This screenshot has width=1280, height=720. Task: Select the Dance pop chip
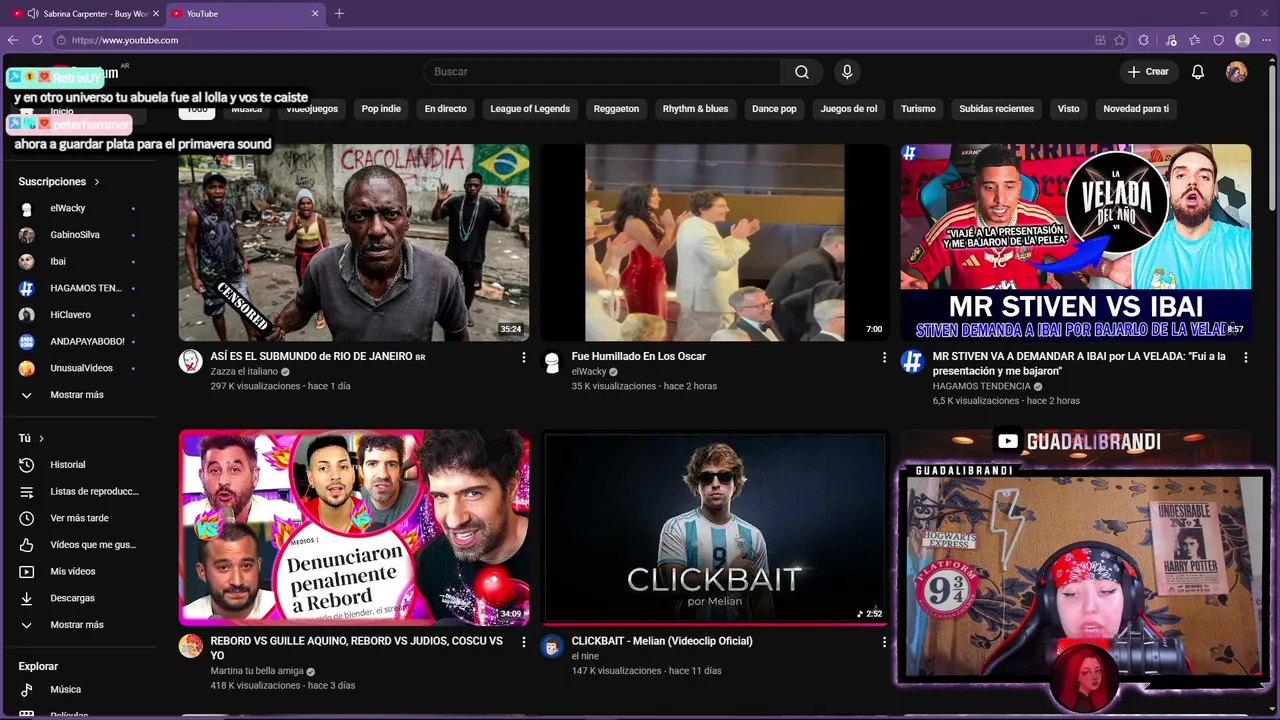(774, 109)
